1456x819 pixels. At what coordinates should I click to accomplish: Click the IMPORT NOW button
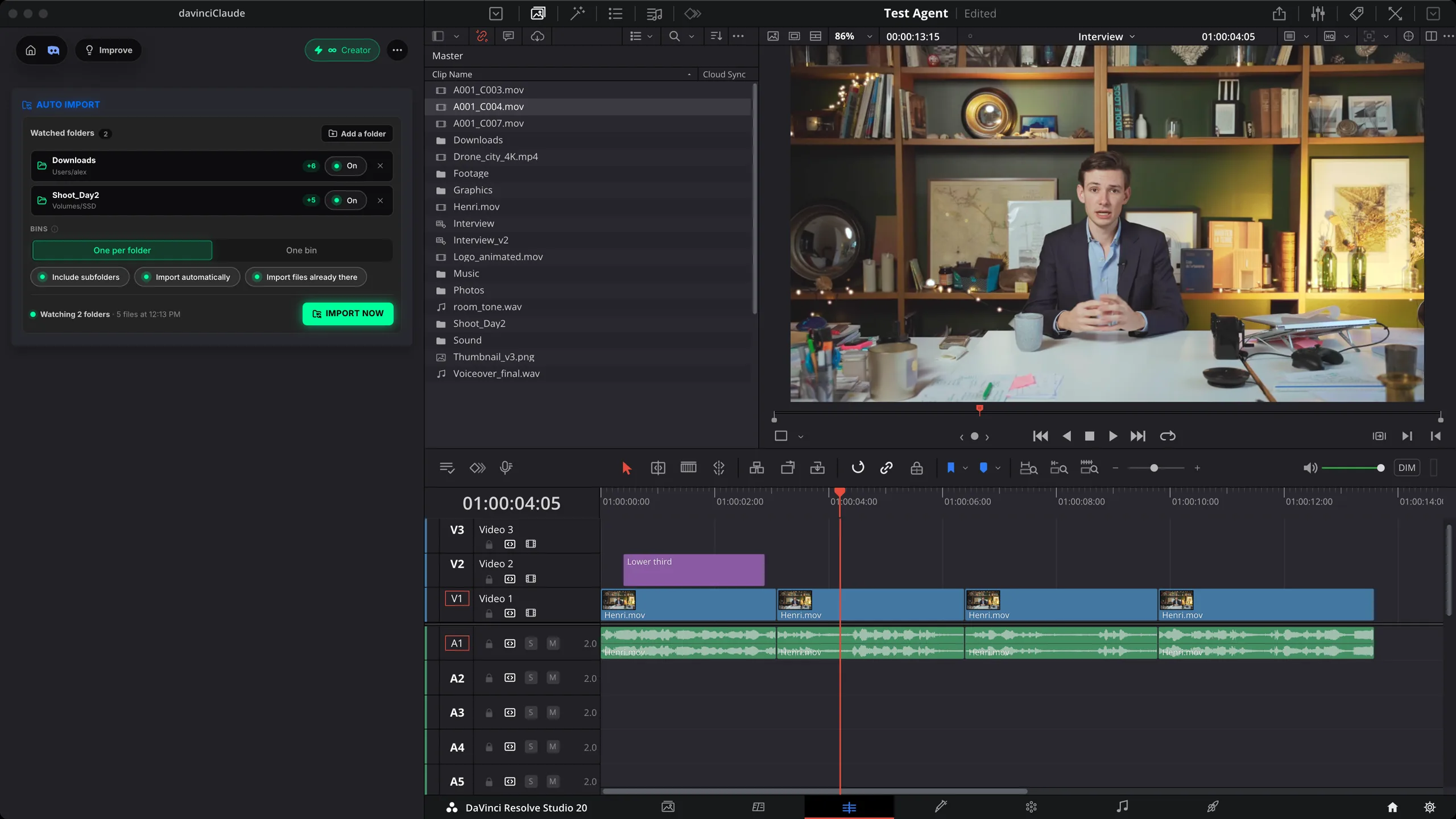348,313
